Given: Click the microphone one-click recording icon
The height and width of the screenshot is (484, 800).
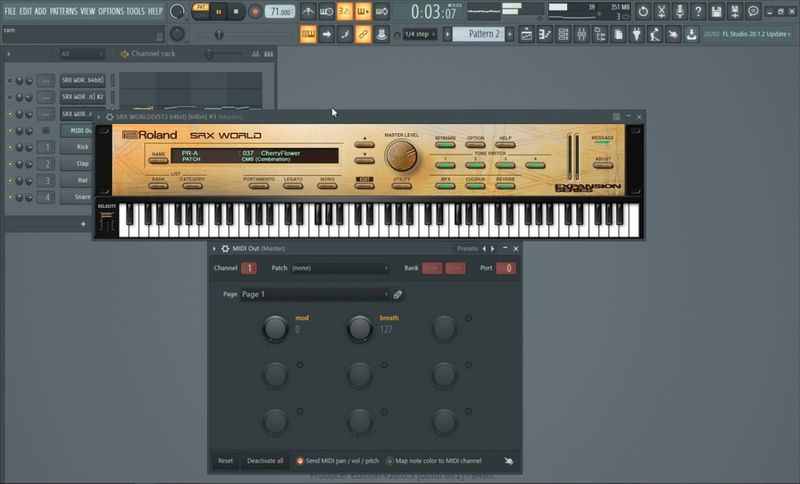Looking at the screenshot, I should (680, 11).
